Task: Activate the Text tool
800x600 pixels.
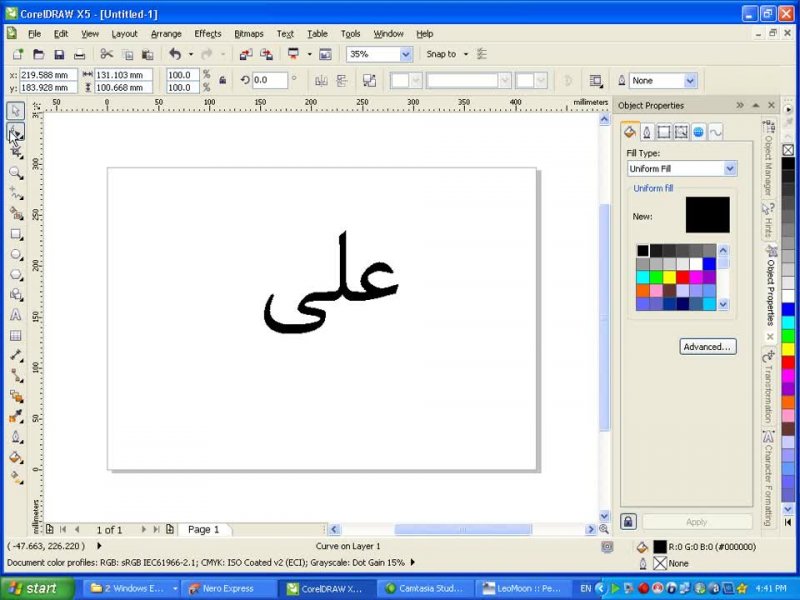Action: [x=16, y=315]
